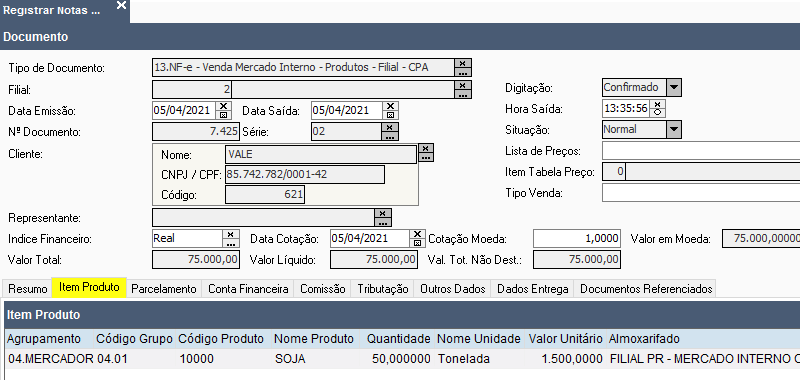
Task: Open the Representante lookup (… icon)
Action: (383, 222)
